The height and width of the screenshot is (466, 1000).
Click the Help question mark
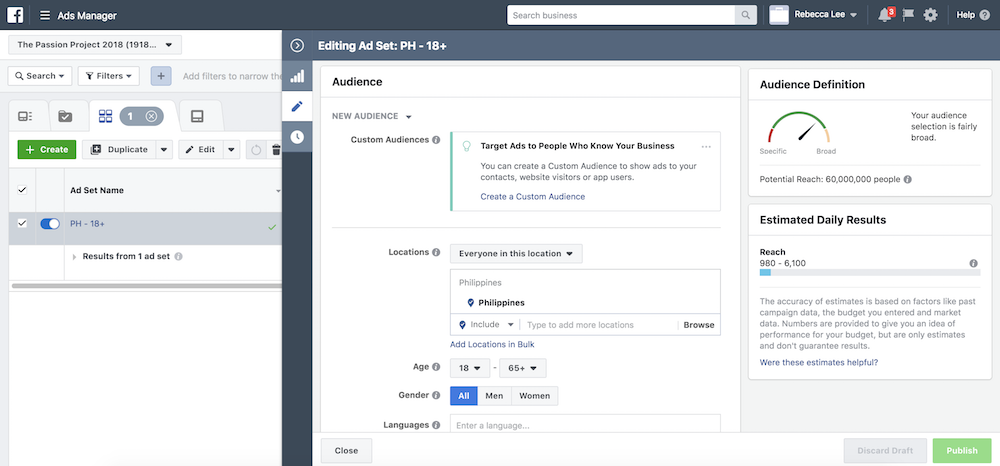pyautogui.click(x=985, y=15)
